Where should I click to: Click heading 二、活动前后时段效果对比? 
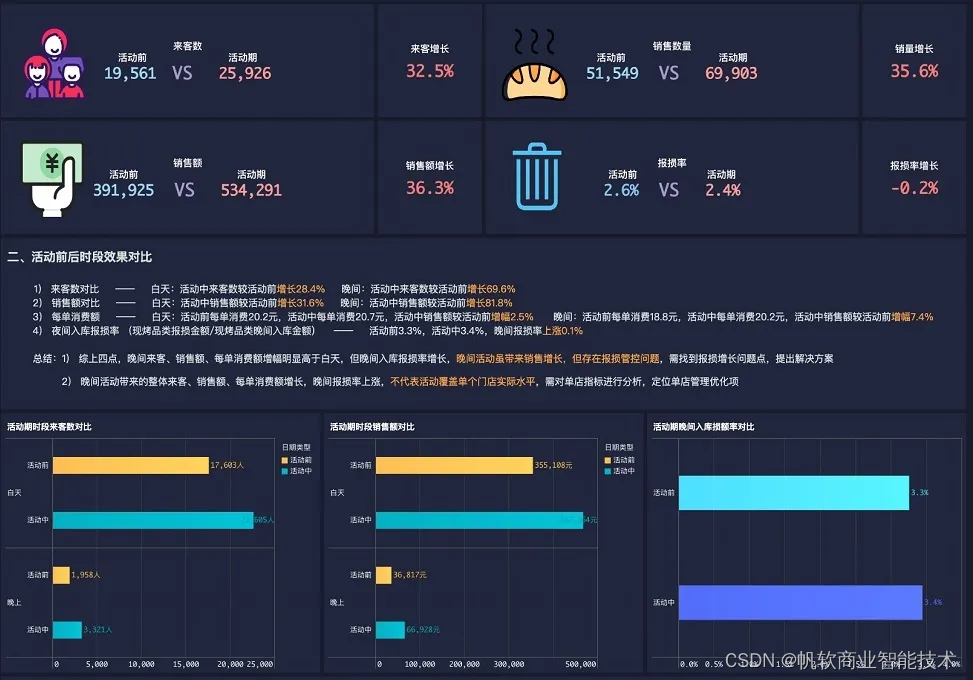pyautogui.click(x=79, y=257)
